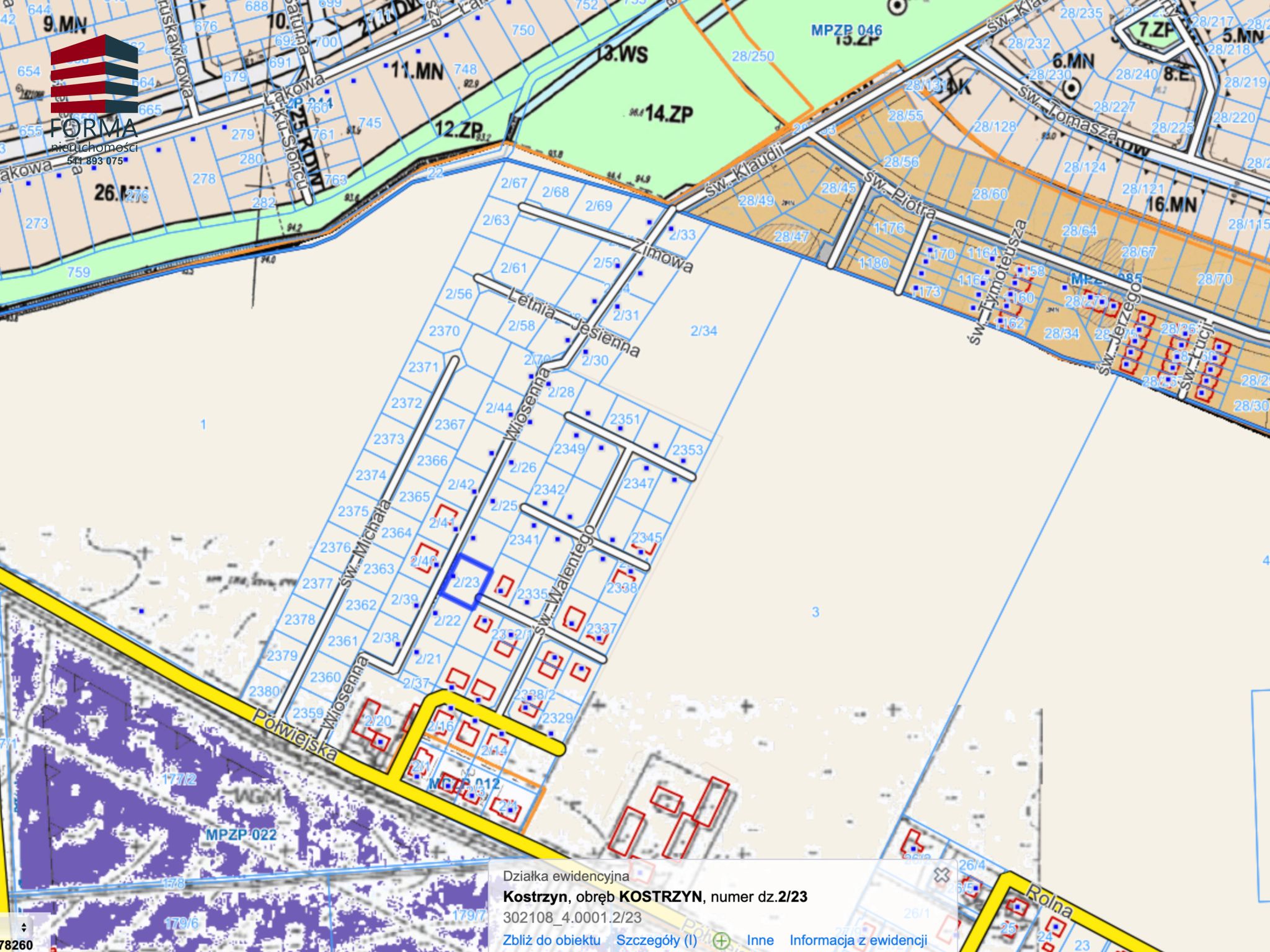Click 'Informacja z ewidencji' link
This screenshot has width=1270, height=952.
[858, 940]
